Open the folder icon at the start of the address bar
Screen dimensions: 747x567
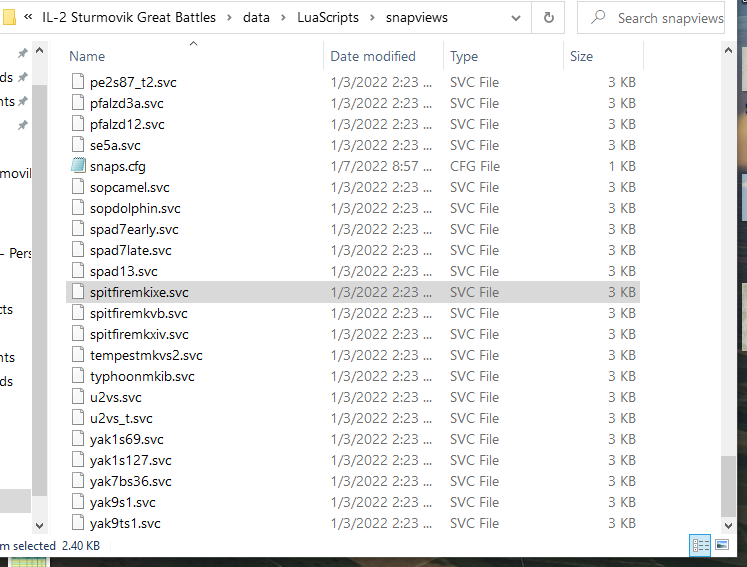[9, 18]
